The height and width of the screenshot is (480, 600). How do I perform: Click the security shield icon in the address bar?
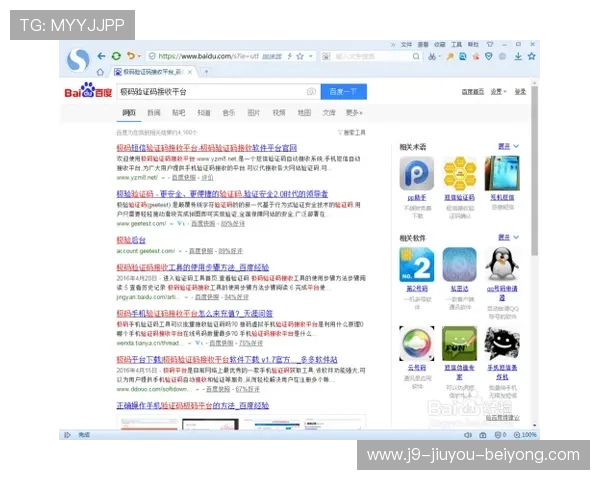(152, 56)
